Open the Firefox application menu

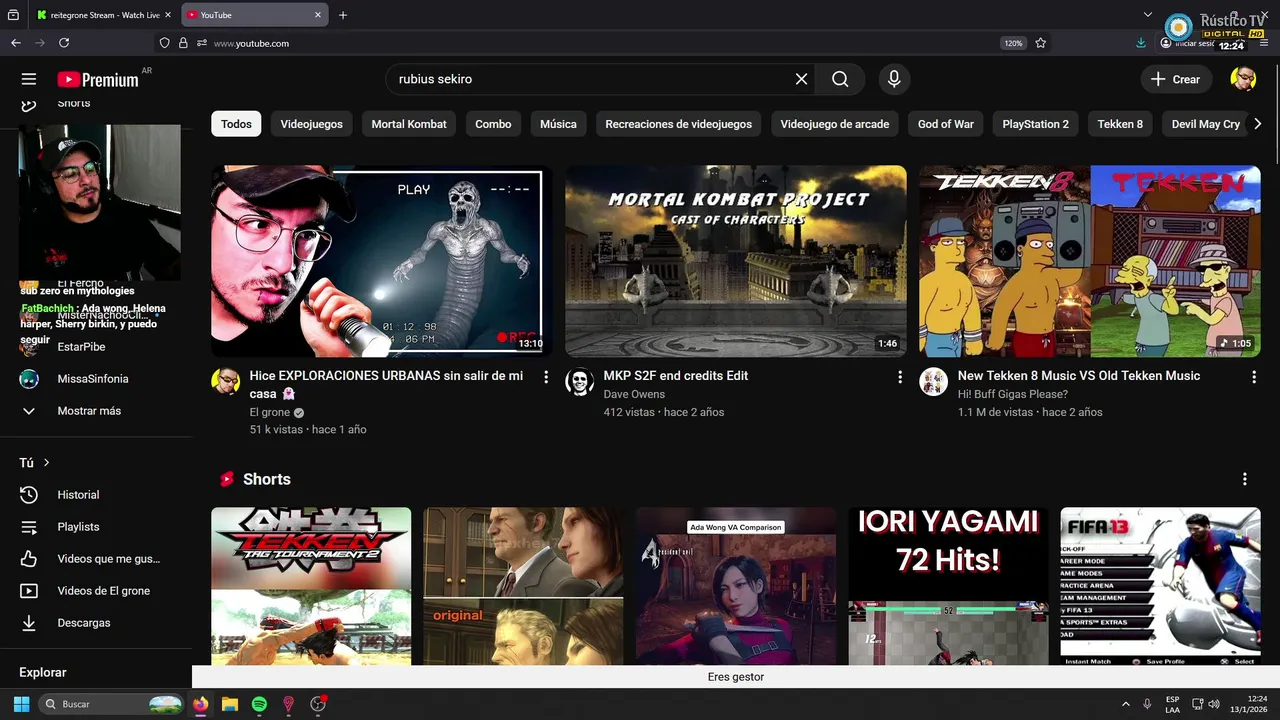(1265, 43)
